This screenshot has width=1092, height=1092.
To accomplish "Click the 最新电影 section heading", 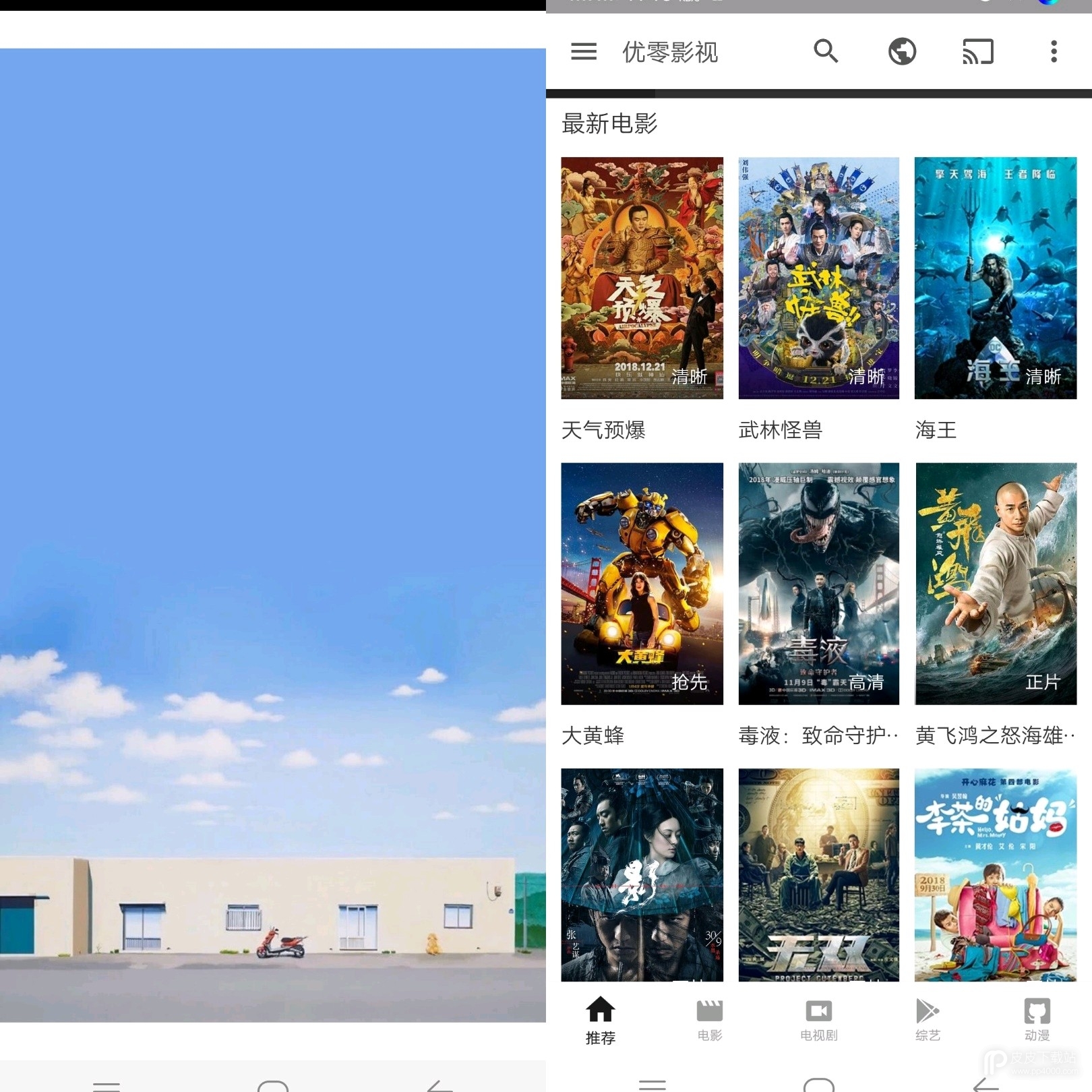I will 609,123.
